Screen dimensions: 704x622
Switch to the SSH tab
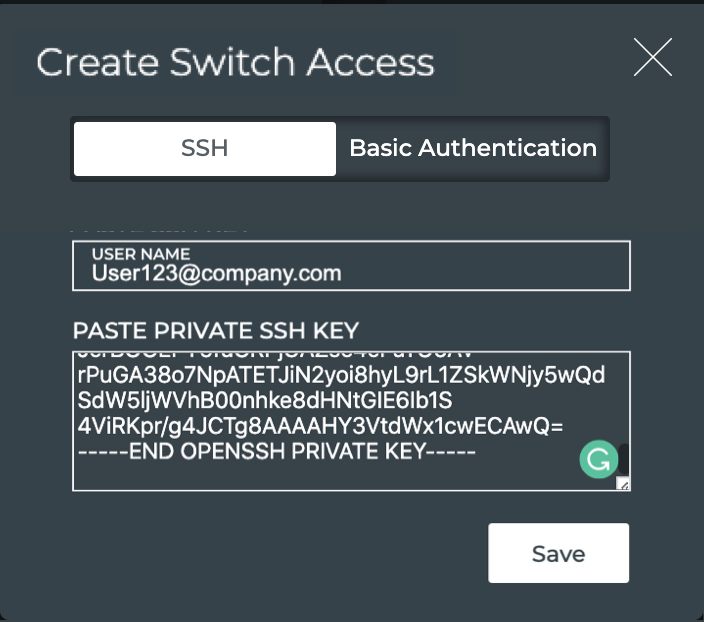[x=205, y=149]
